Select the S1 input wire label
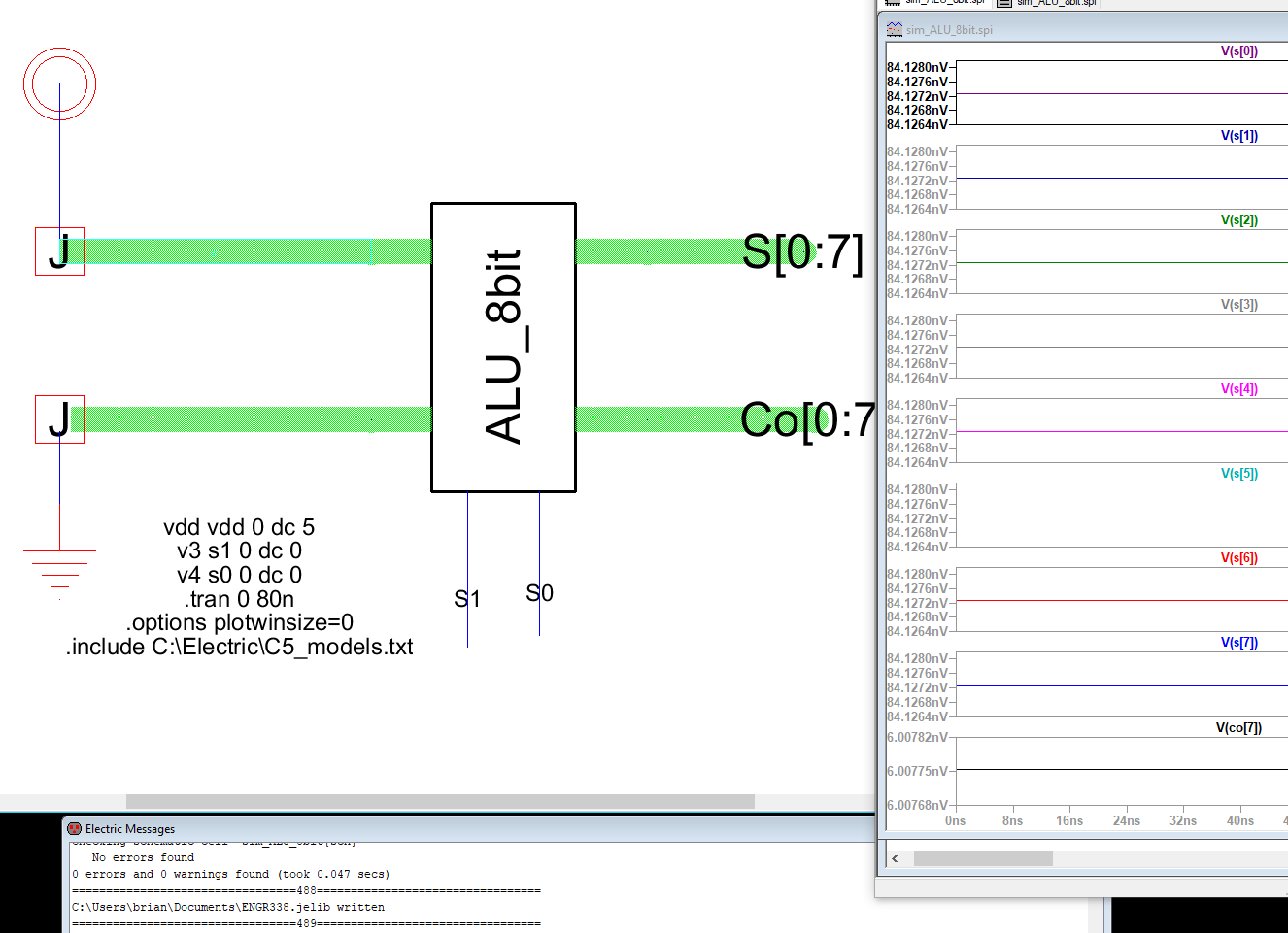The width and height of the screenshot is (1288, 933). [466, 599]
